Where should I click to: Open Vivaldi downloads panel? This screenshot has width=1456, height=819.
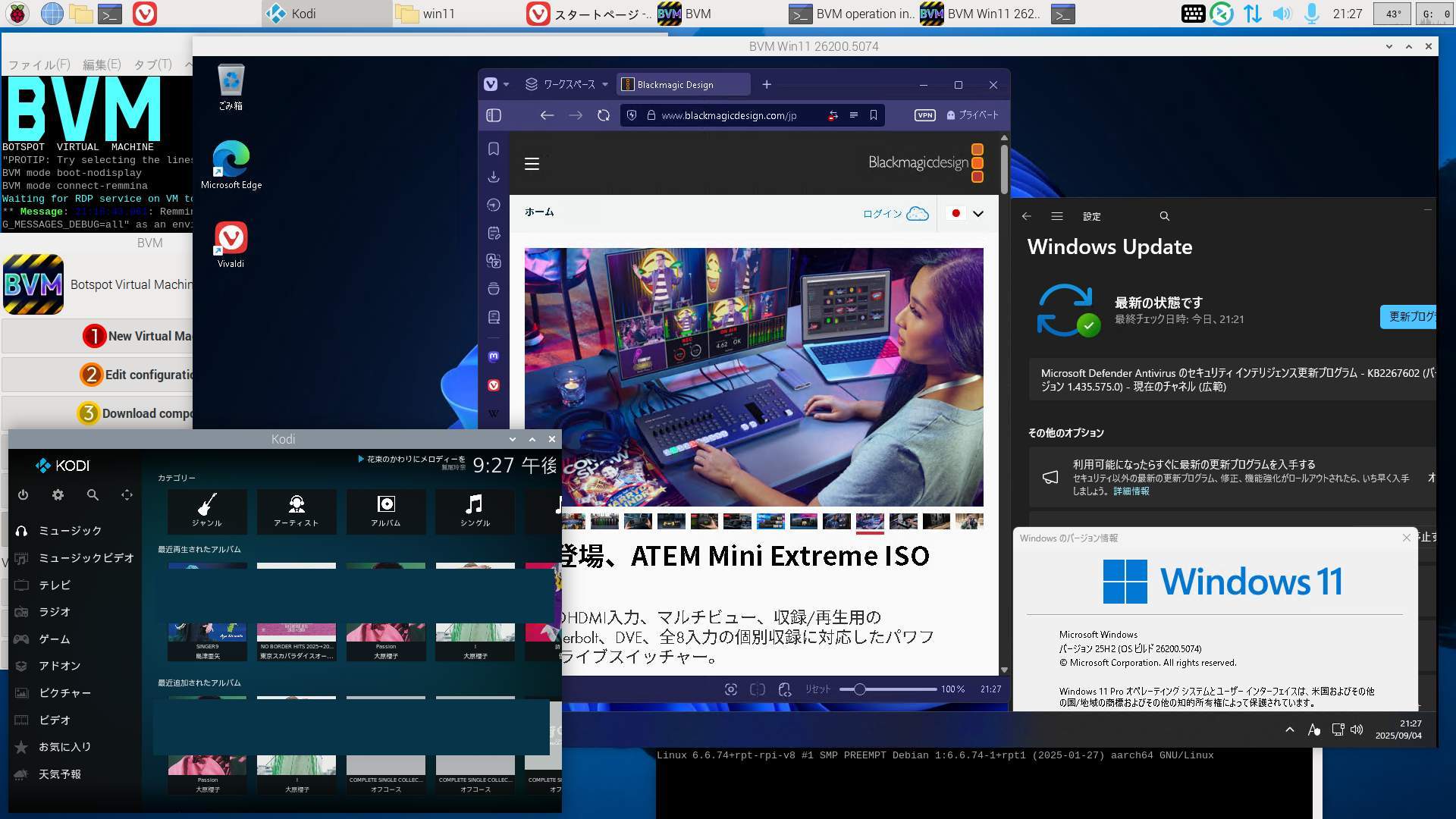coord(494,177)
